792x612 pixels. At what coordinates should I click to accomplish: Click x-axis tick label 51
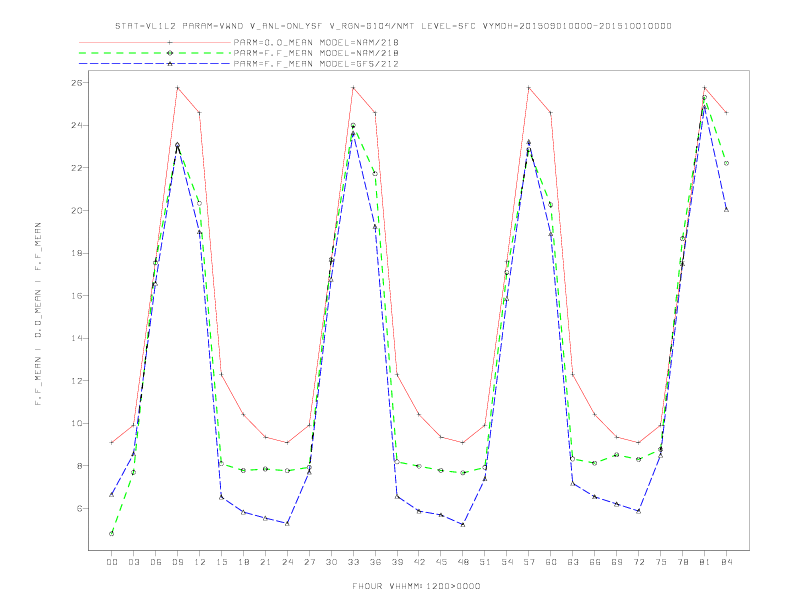(485, 562)
